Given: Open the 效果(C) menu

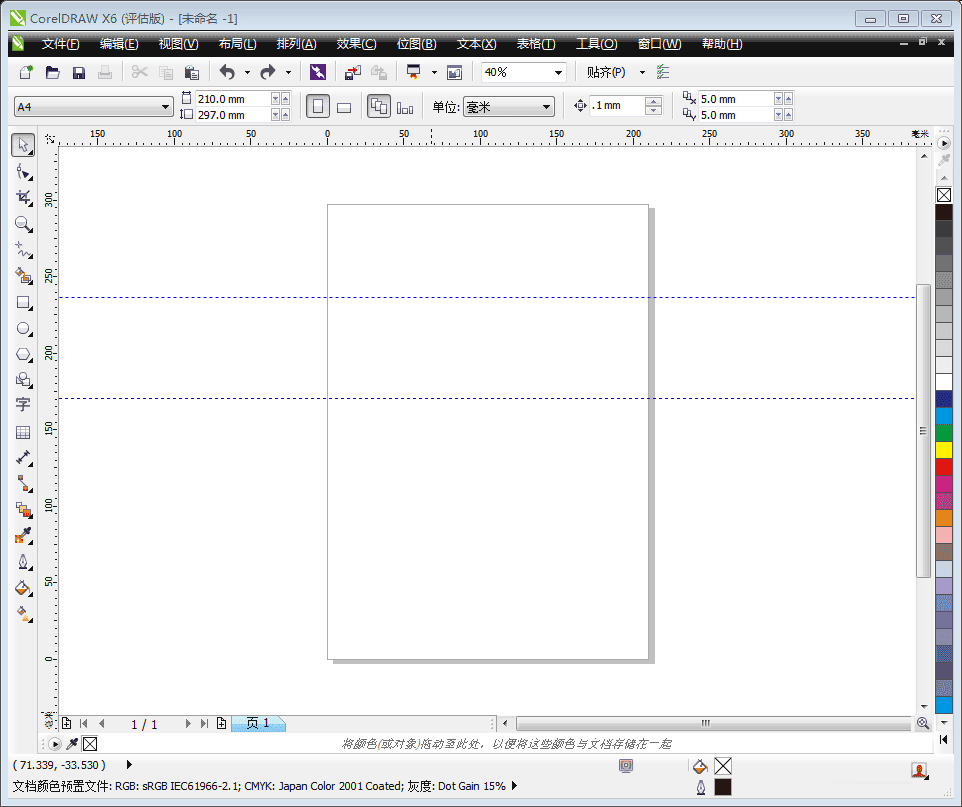Looking at the screenshot, I should point(356,44).
